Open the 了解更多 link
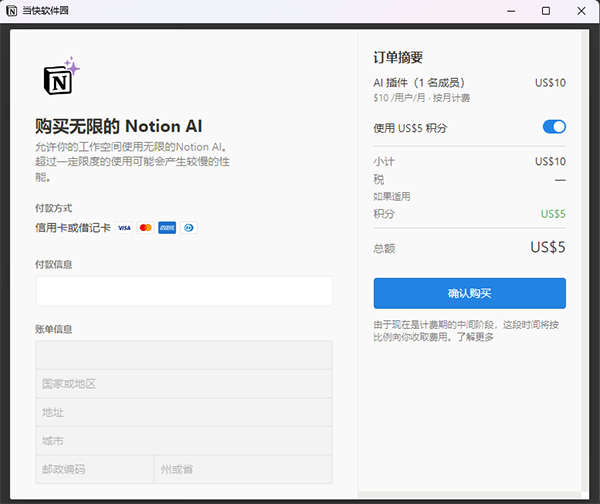 pos(475,337)
